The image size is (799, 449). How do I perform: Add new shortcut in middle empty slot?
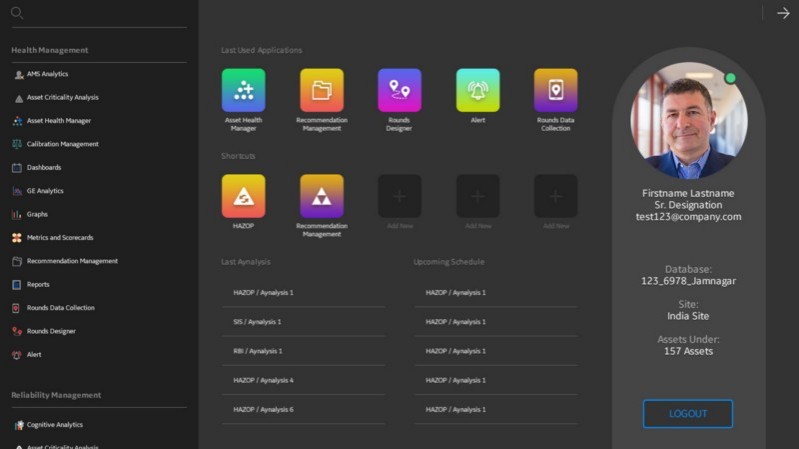478,196
